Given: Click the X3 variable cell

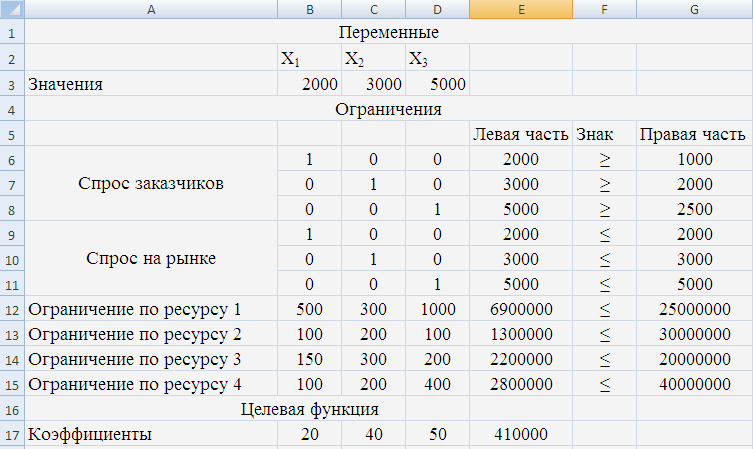Looking at the screenshot, I should pos(437,59).
